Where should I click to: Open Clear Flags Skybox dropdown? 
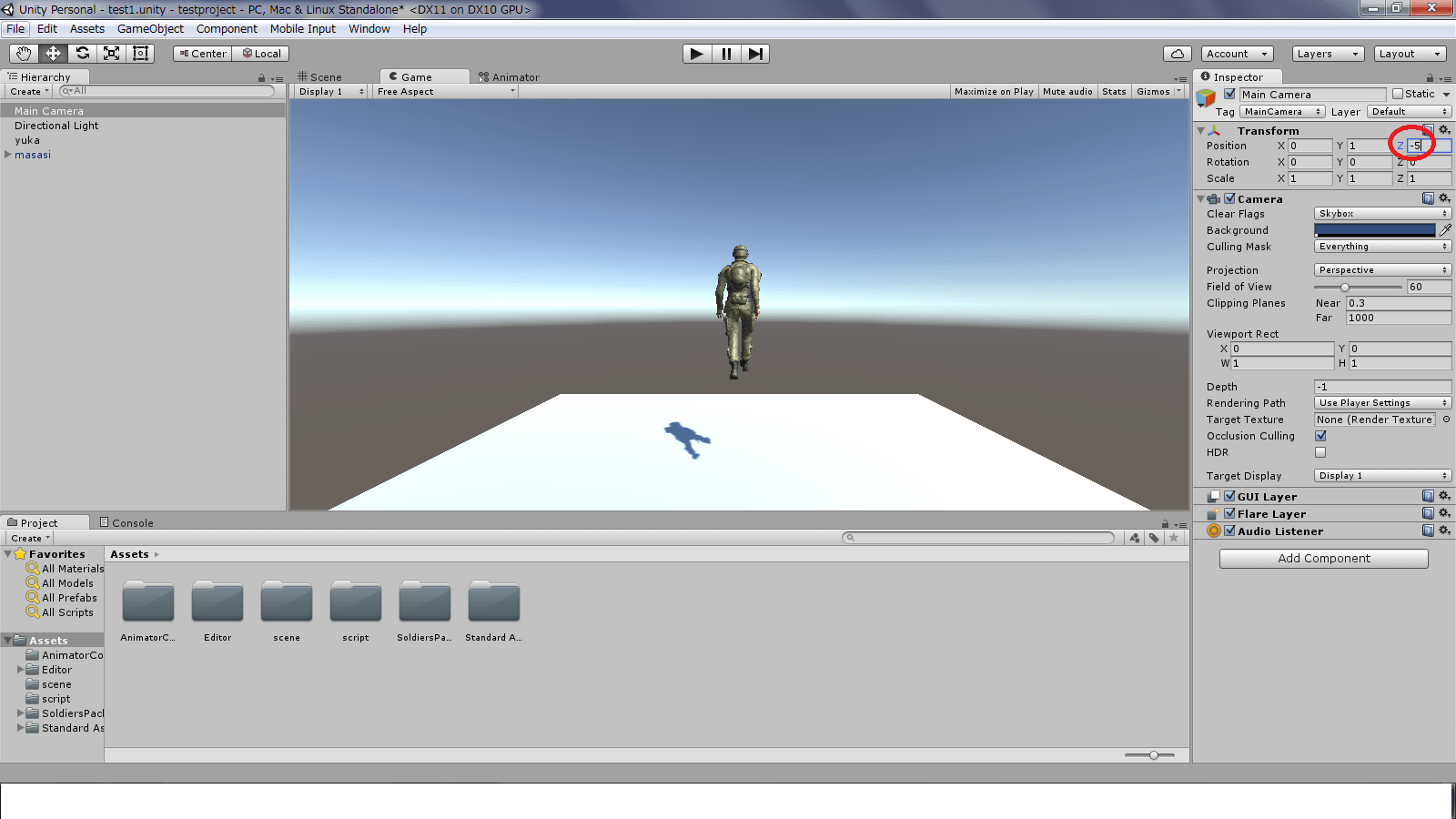tap(1382, 214)
